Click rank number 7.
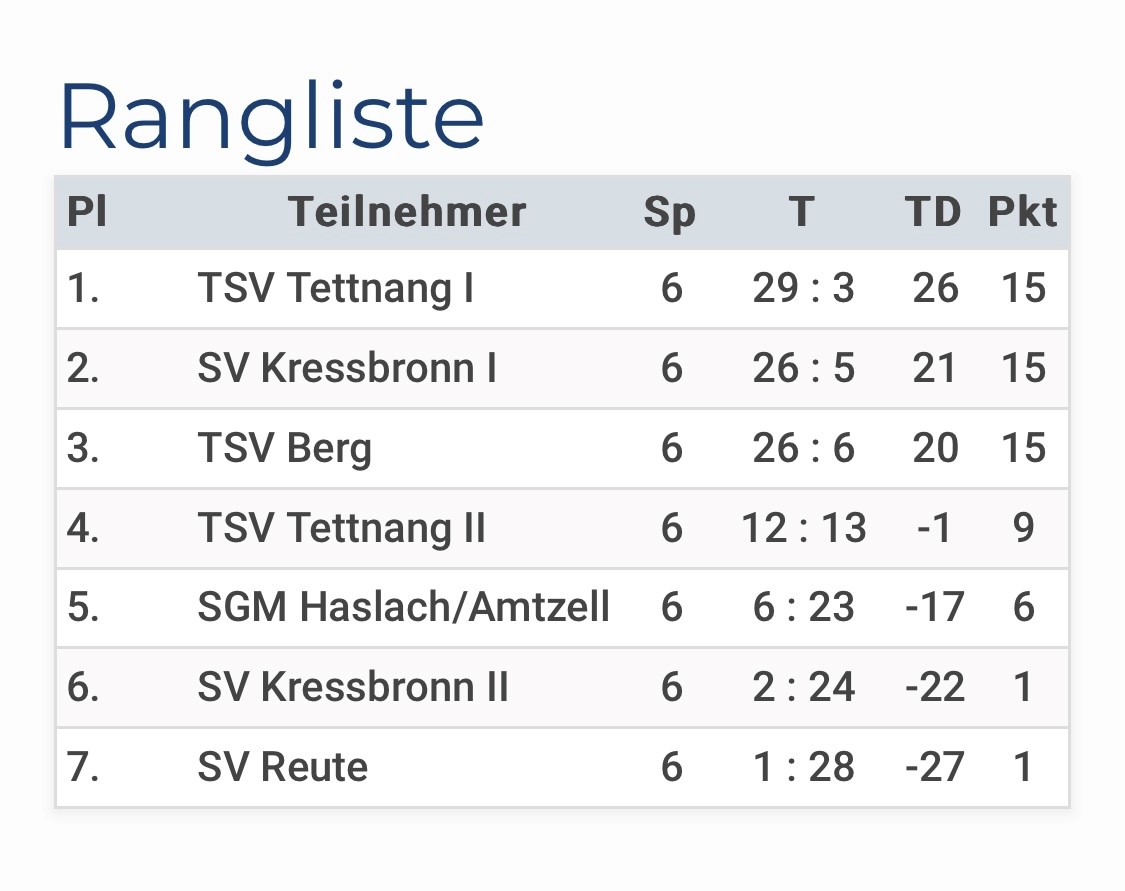The width and height of the screenshot is (1125, 891). coord(83,767)
